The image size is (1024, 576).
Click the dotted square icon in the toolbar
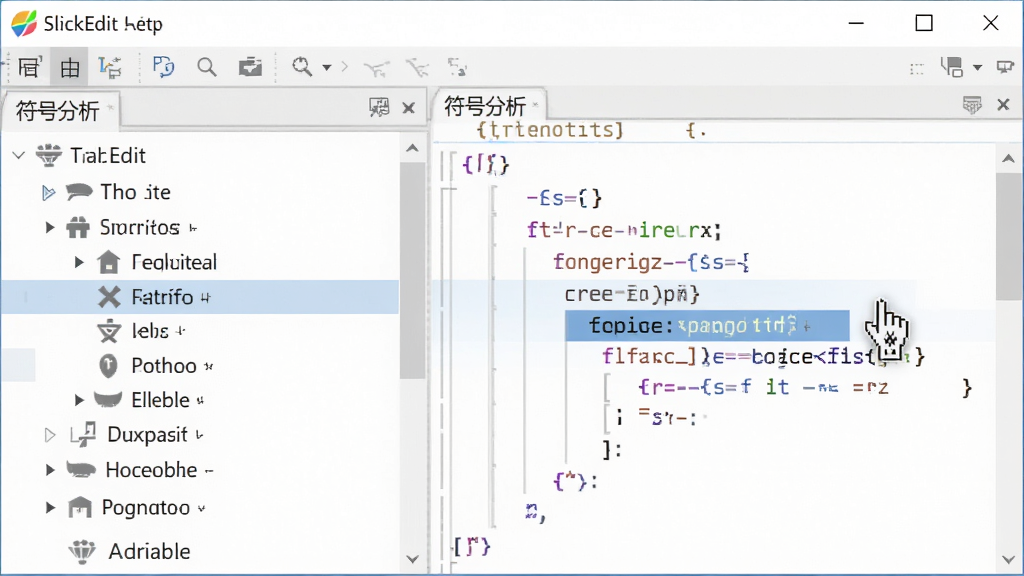coord(917,68)
